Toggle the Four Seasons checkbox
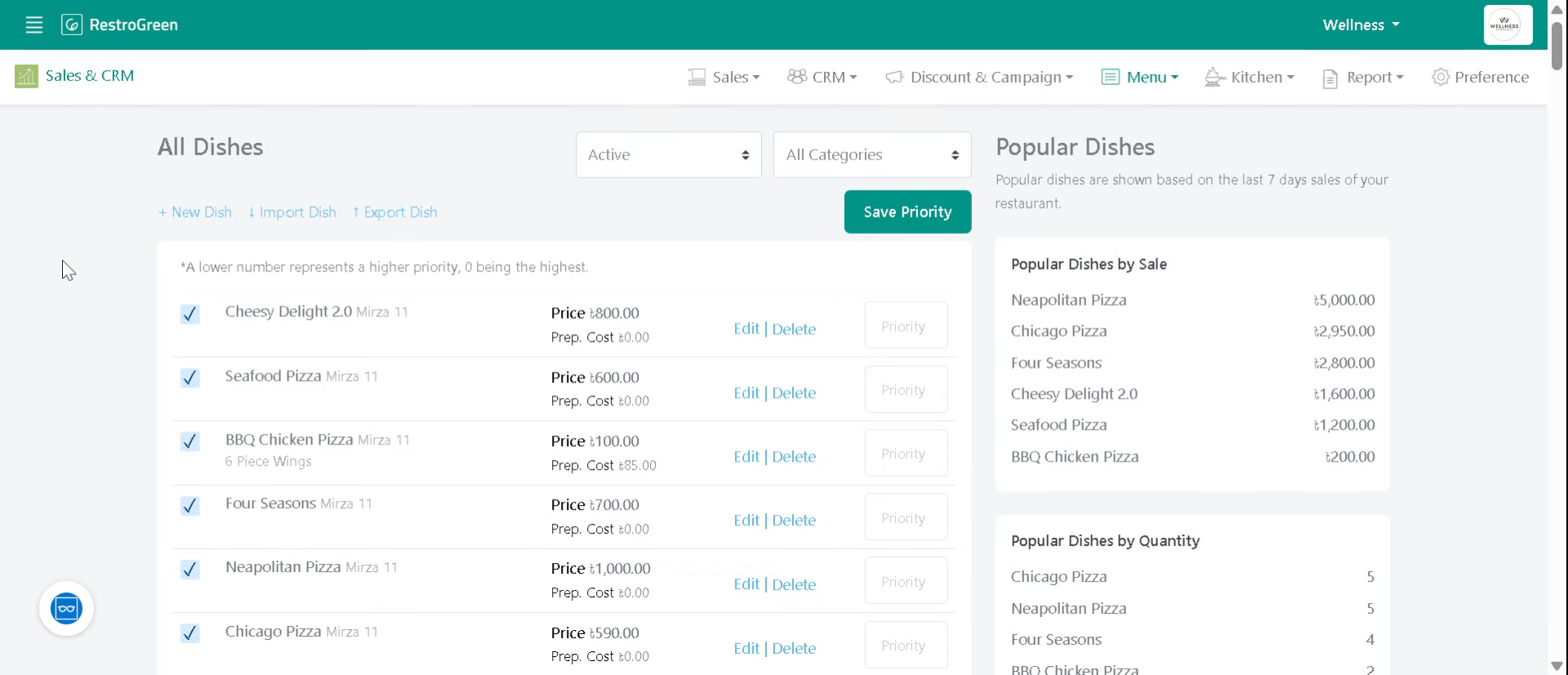Viewport: 1568px width, 675px height. pos(189,506)
